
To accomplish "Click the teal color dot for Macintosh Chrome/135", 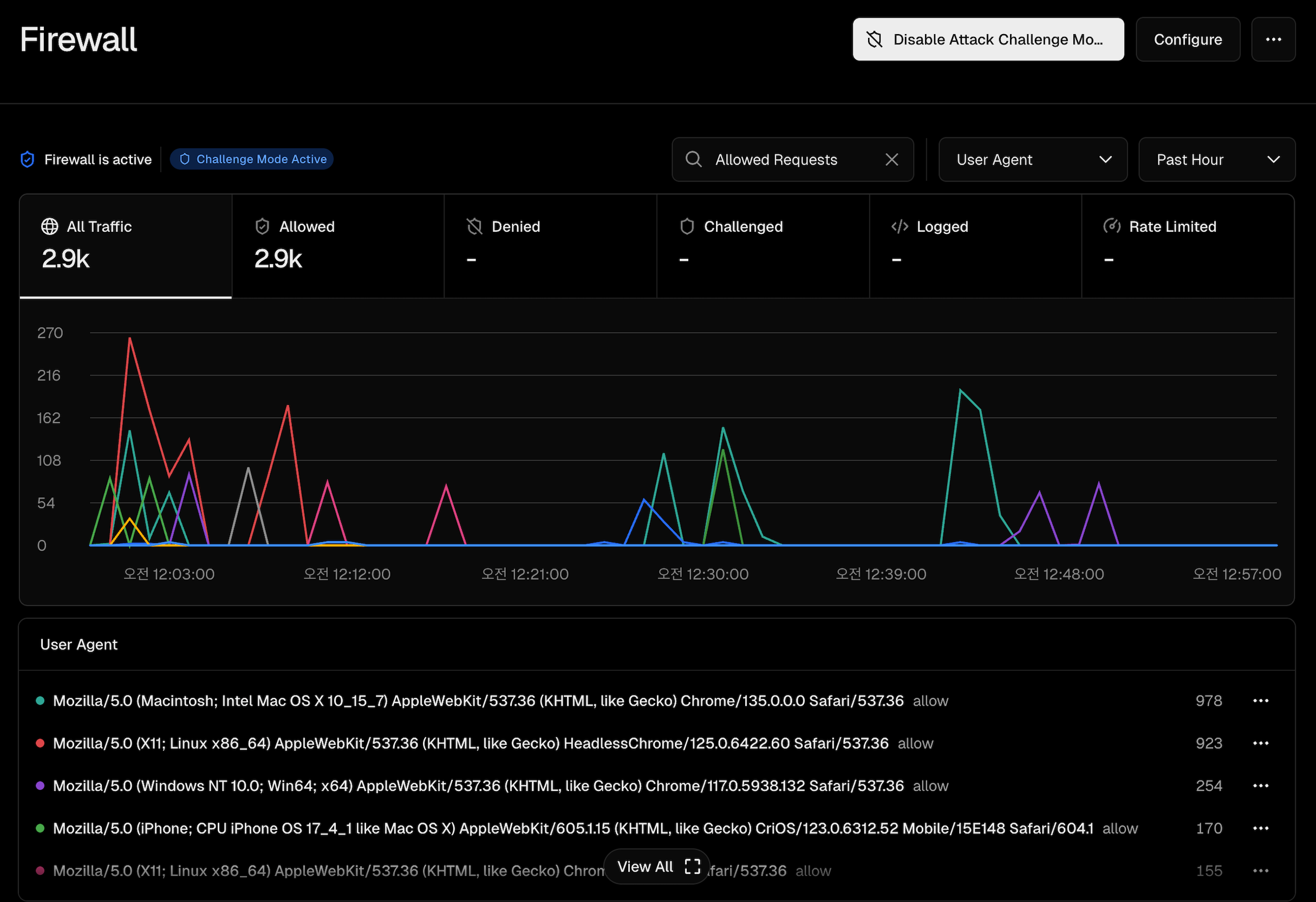I will pos(40,701).
